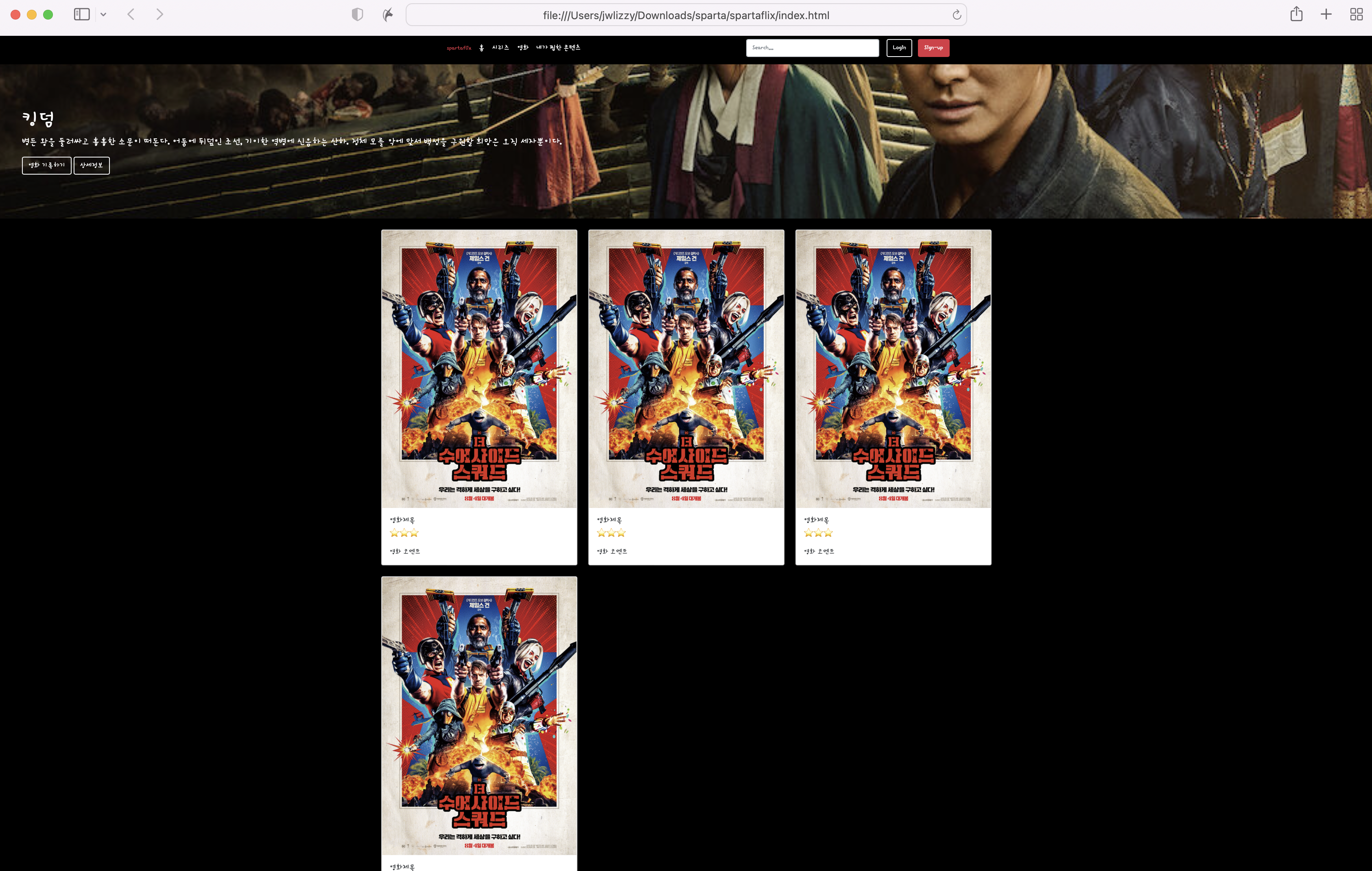Click 영화제목 on the first card
Viewport: 1372px width, 871px height.
pyautogui.click(x=402, y=520)
